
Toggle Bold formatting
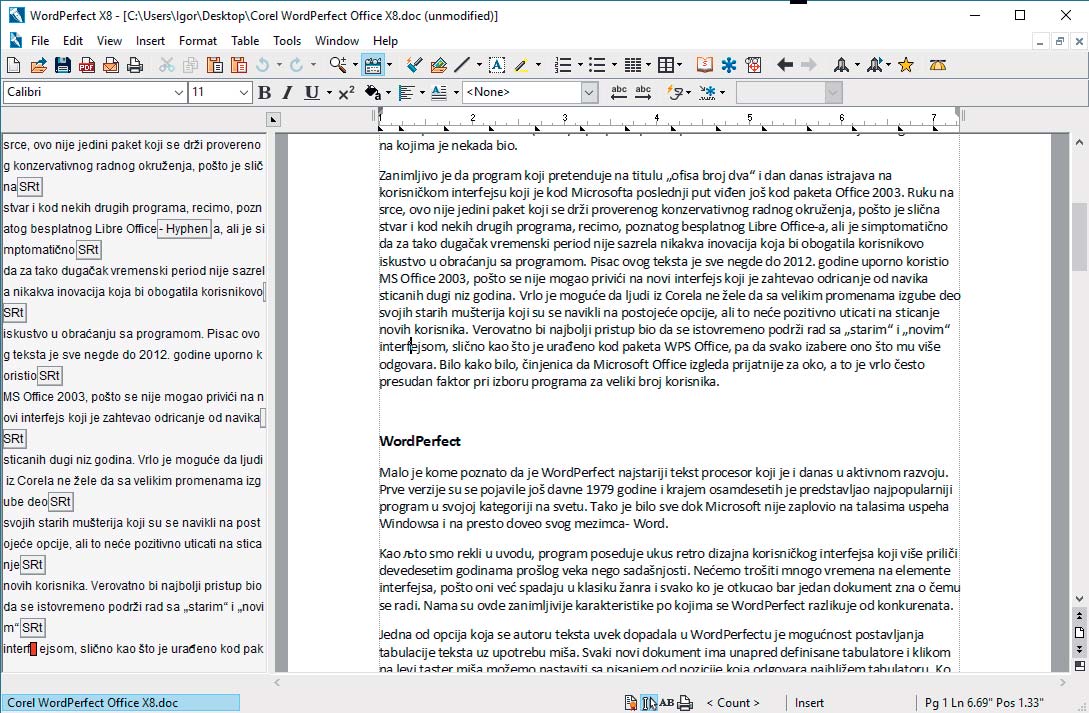[265, 92]
